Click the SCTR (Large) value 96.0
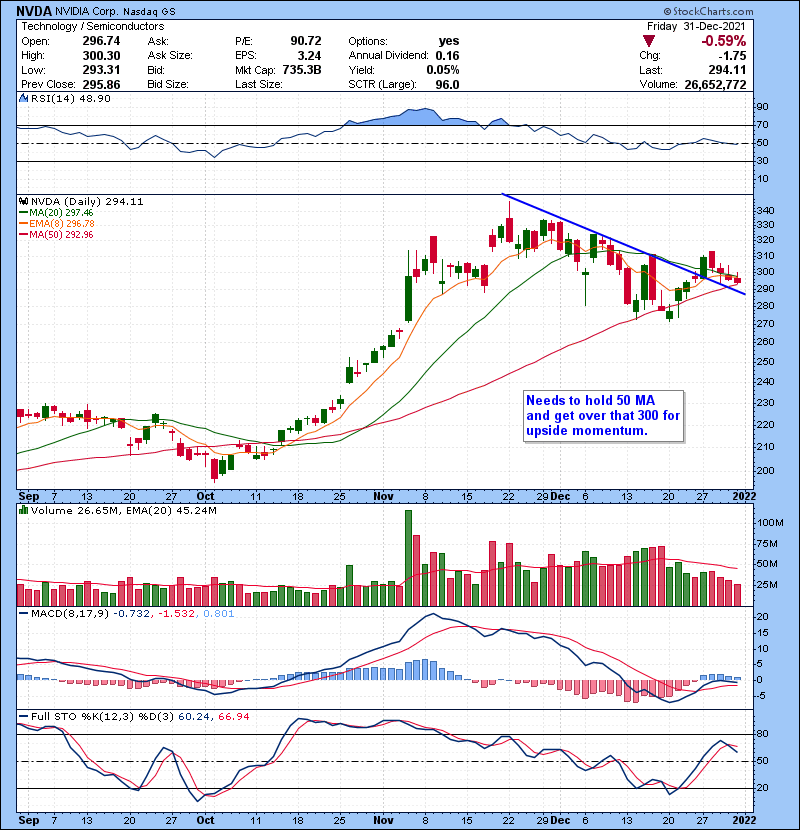The height and width of the screenshot is (830, 800). tap(447, 85)
